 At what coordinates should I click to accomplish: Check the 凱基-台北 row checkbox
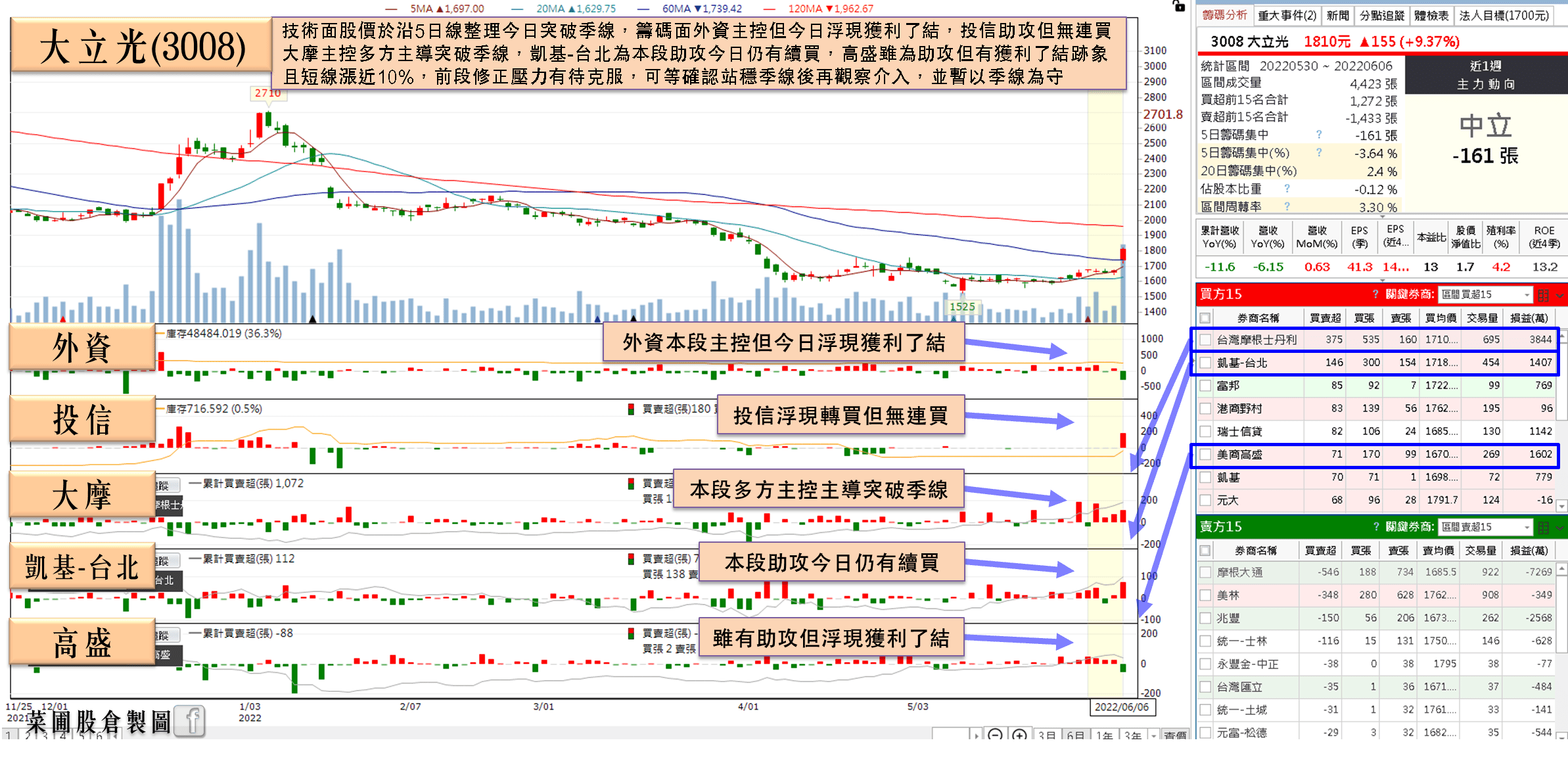[x=1205, y=363]
